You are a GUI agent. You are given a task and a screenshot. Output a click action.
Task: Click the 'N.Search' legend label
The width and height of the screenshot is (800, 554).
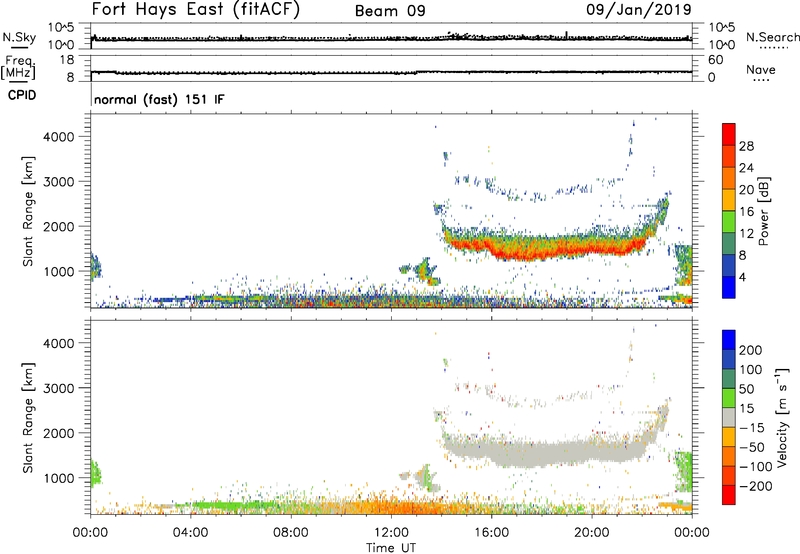coord(772,37)
